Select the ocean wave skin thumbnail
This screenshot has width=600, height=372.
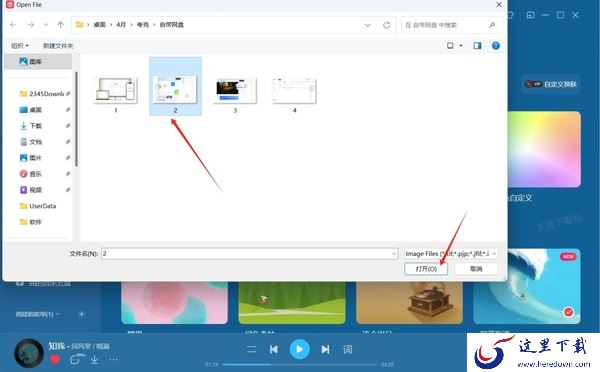coord(527,286)
